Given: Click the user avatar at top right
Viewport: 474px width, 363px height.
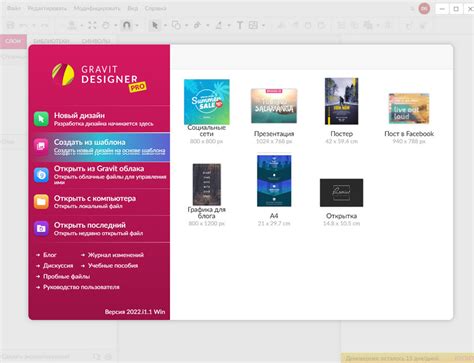Looking at the screenshot, I should pos(424,9).
